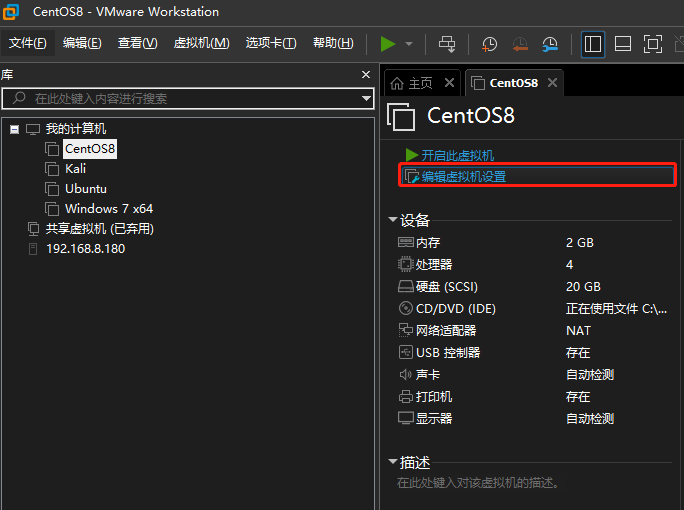
Task: Open the 编辑(E) menu
Action: (x=82, y=43)
